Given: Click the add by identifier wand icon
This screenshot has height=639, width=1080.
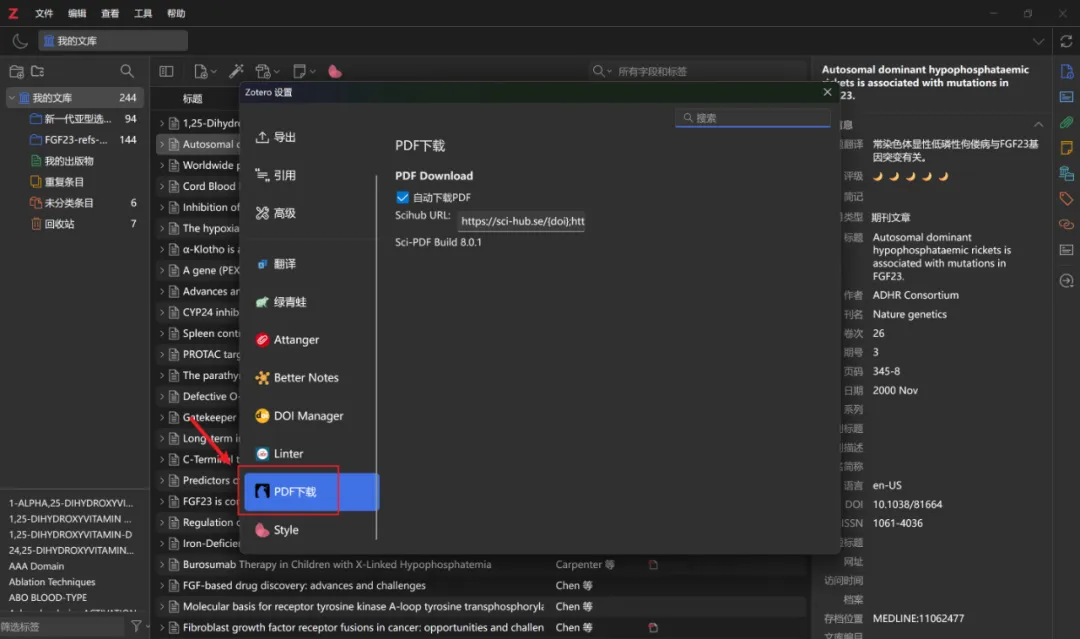Looking at the screenshot, I should [x=236, y=71].
